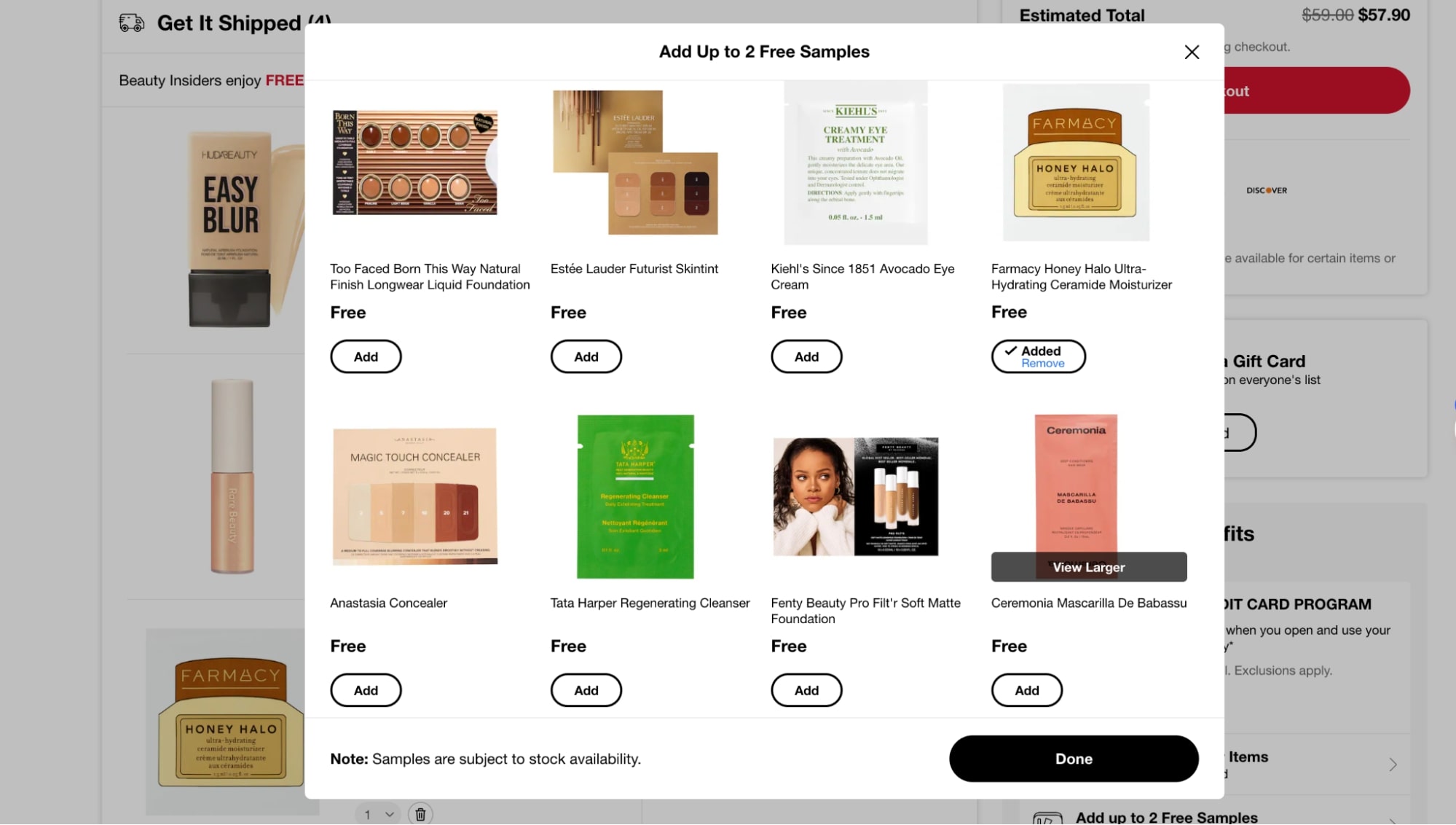Click the quantity stepper dropdown arrow
The width and height of the screenshot is (1456, 825).
(388, 813)
